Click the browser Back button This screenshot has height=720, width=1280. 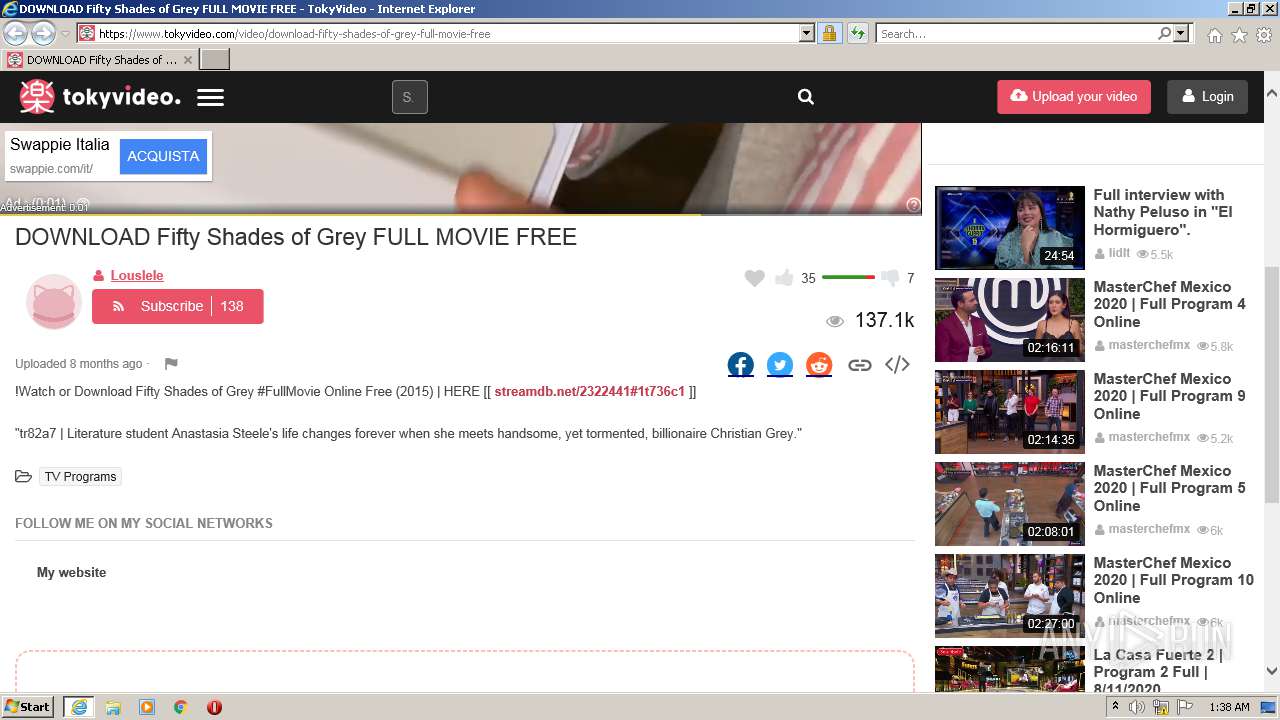click(x=16, y=33)
